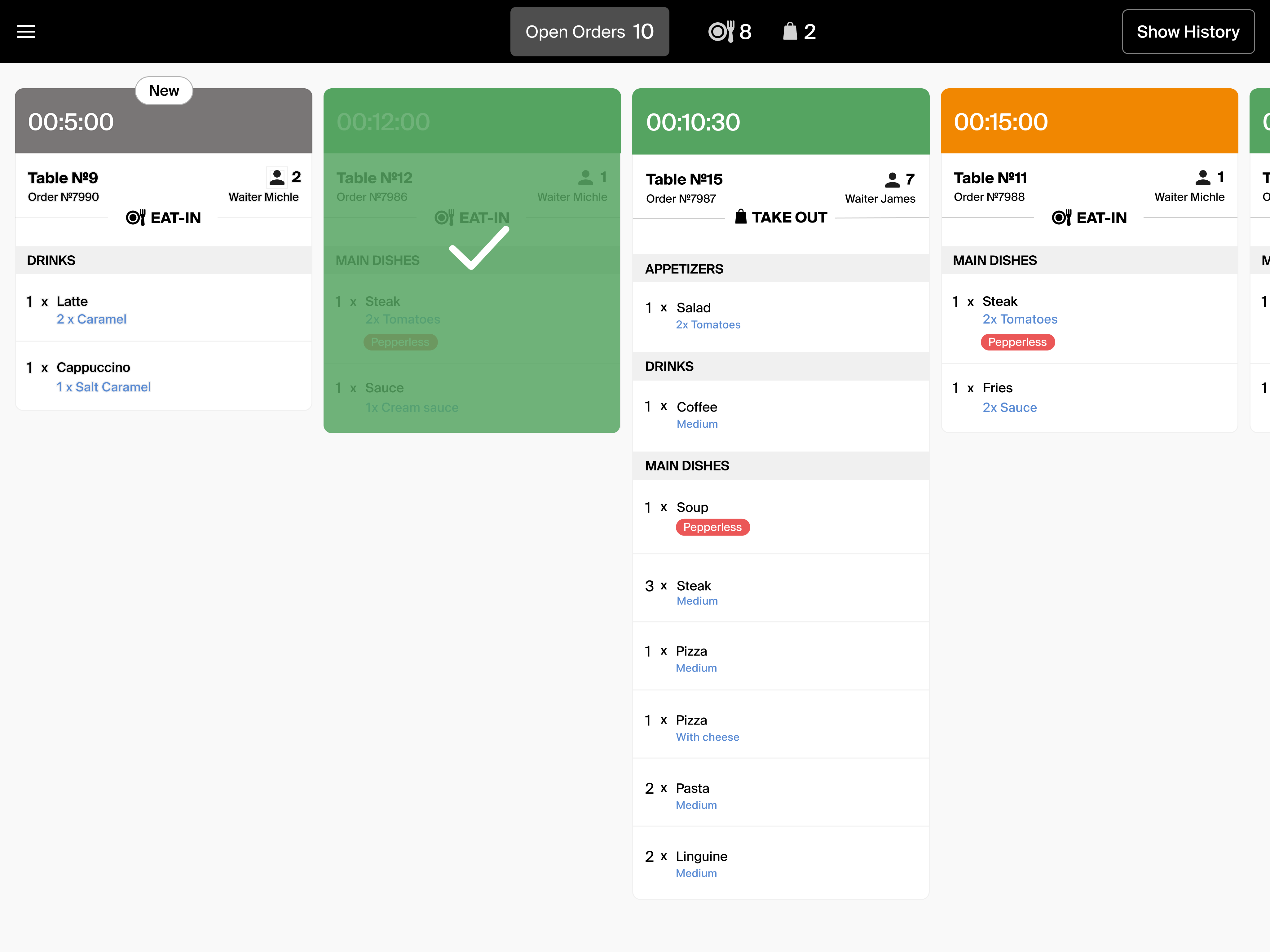This screenshot has width=1270, height=952.
Task: Click the 1 x Salt Caramel modifier
Action: coord(103,387)
